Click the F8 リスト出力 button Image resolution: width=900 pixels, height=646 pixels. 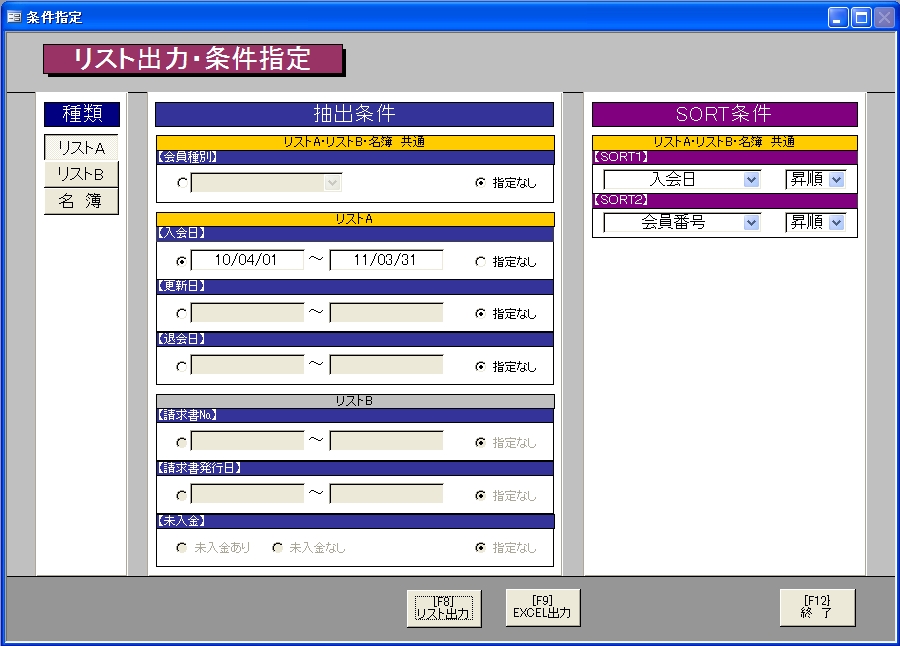444,608
